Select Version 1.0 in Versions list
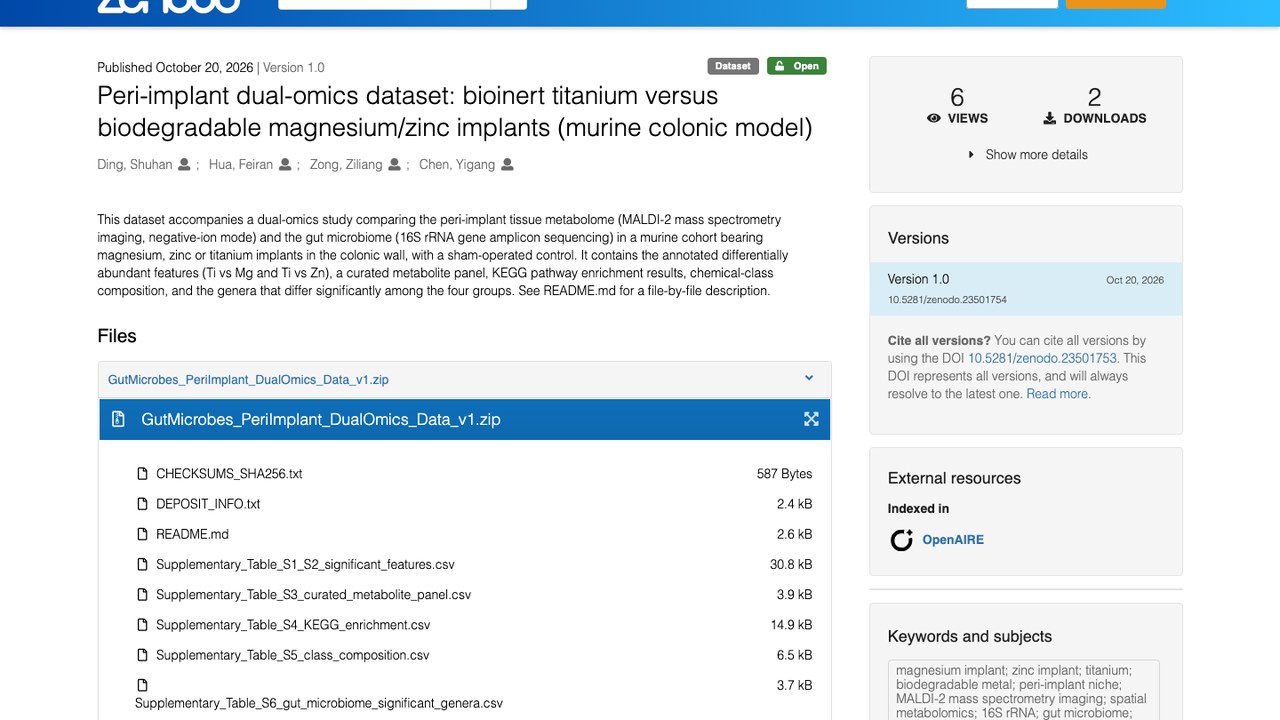The image size is (1280, 720). [1026, 289]
